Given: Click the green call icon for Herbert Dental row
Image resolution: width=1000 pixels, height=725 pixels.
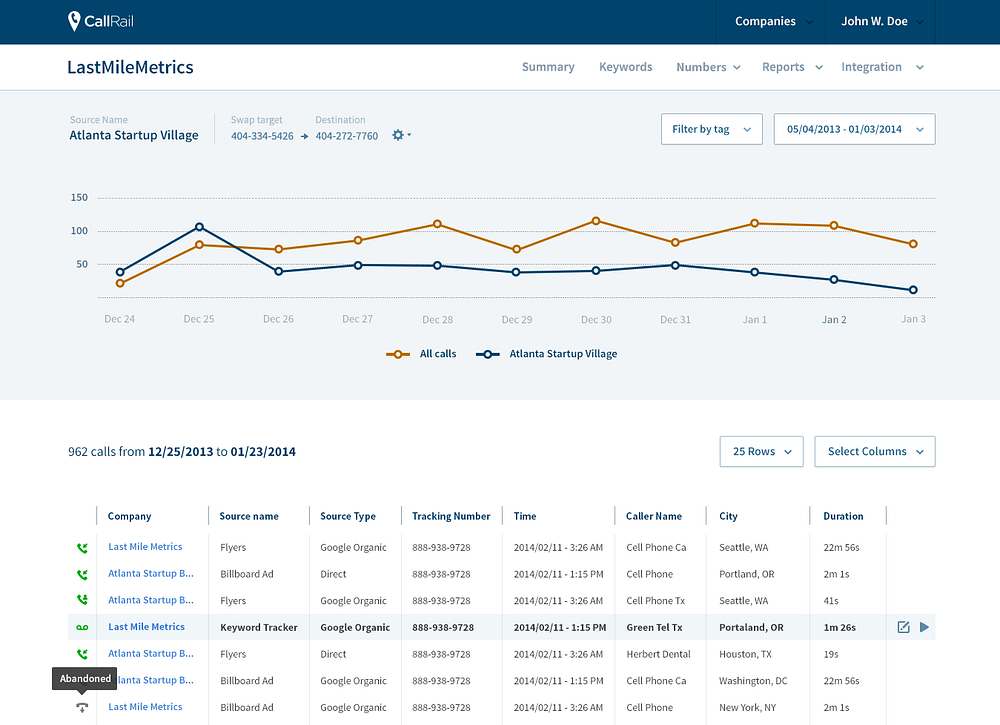Looking at the screenshot, I should [82, 654].
